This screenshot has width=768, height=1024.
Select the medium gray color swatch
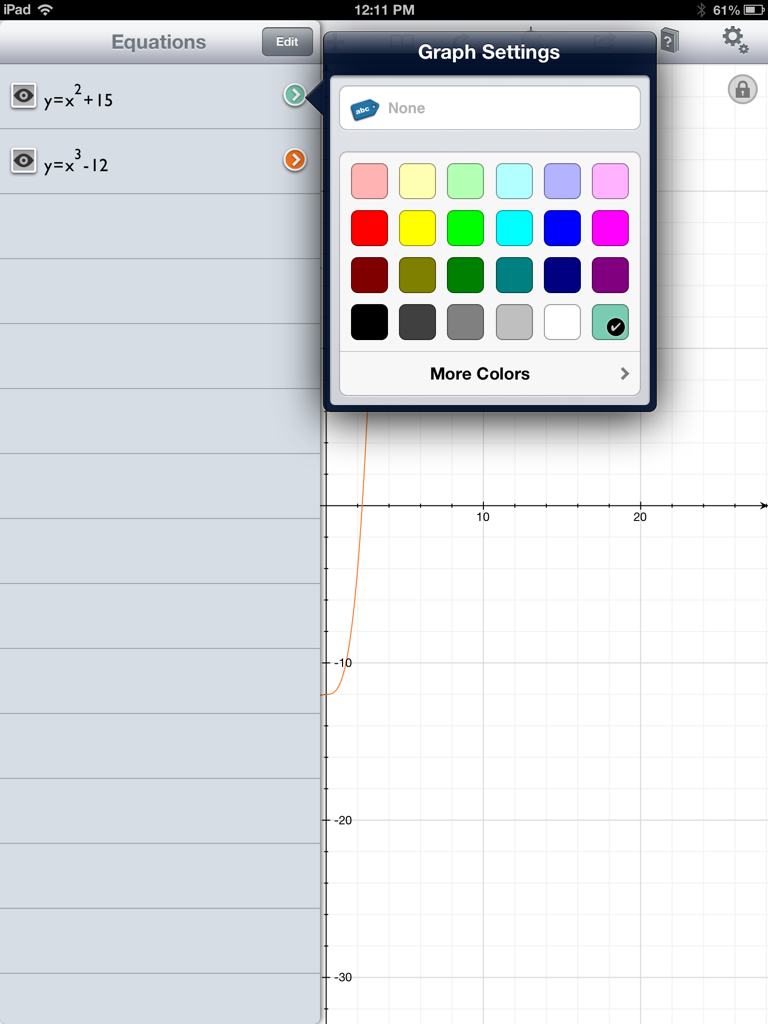click(466, 322)
